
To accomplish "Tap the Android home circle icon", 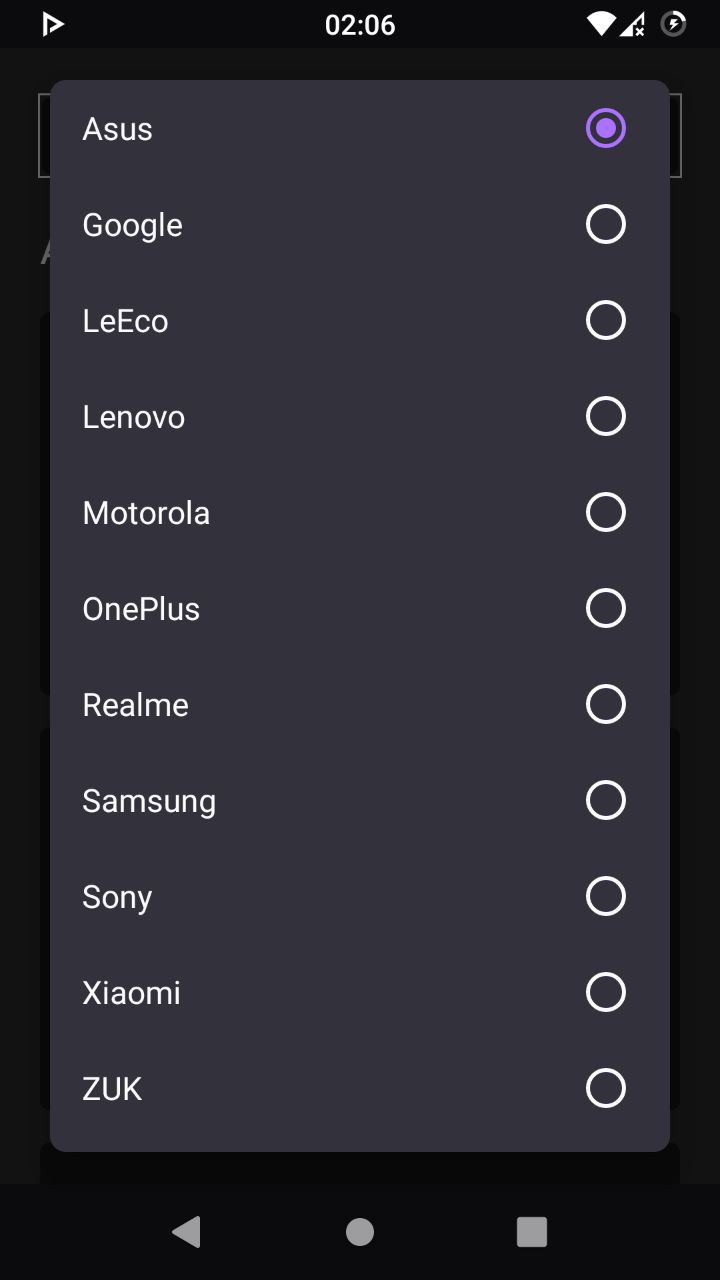I will click(360, 1232).
